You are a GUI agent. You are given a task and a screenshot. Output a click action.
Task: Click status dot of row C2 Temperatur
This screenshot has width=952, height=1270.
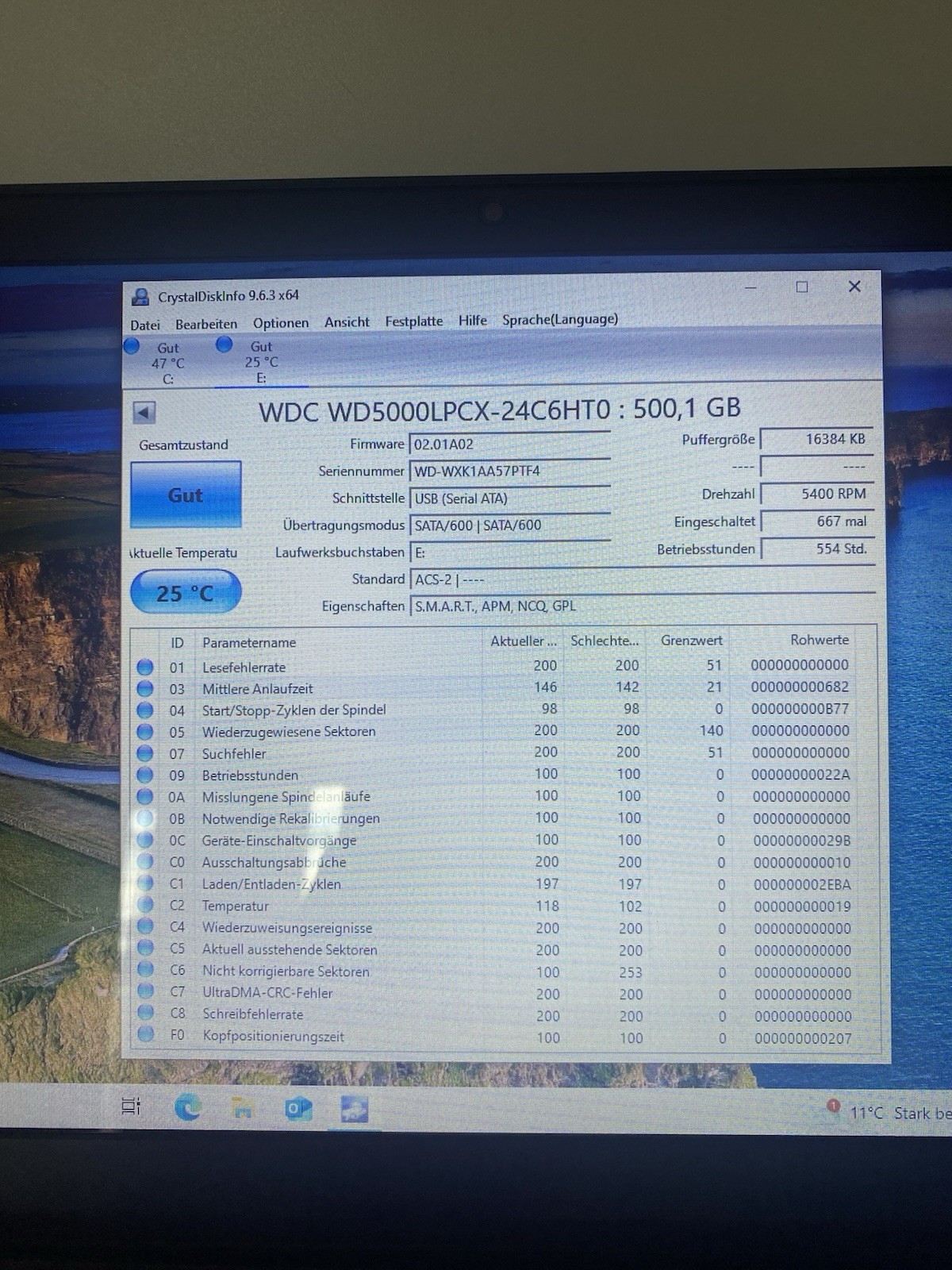click(x=145, y=904)
